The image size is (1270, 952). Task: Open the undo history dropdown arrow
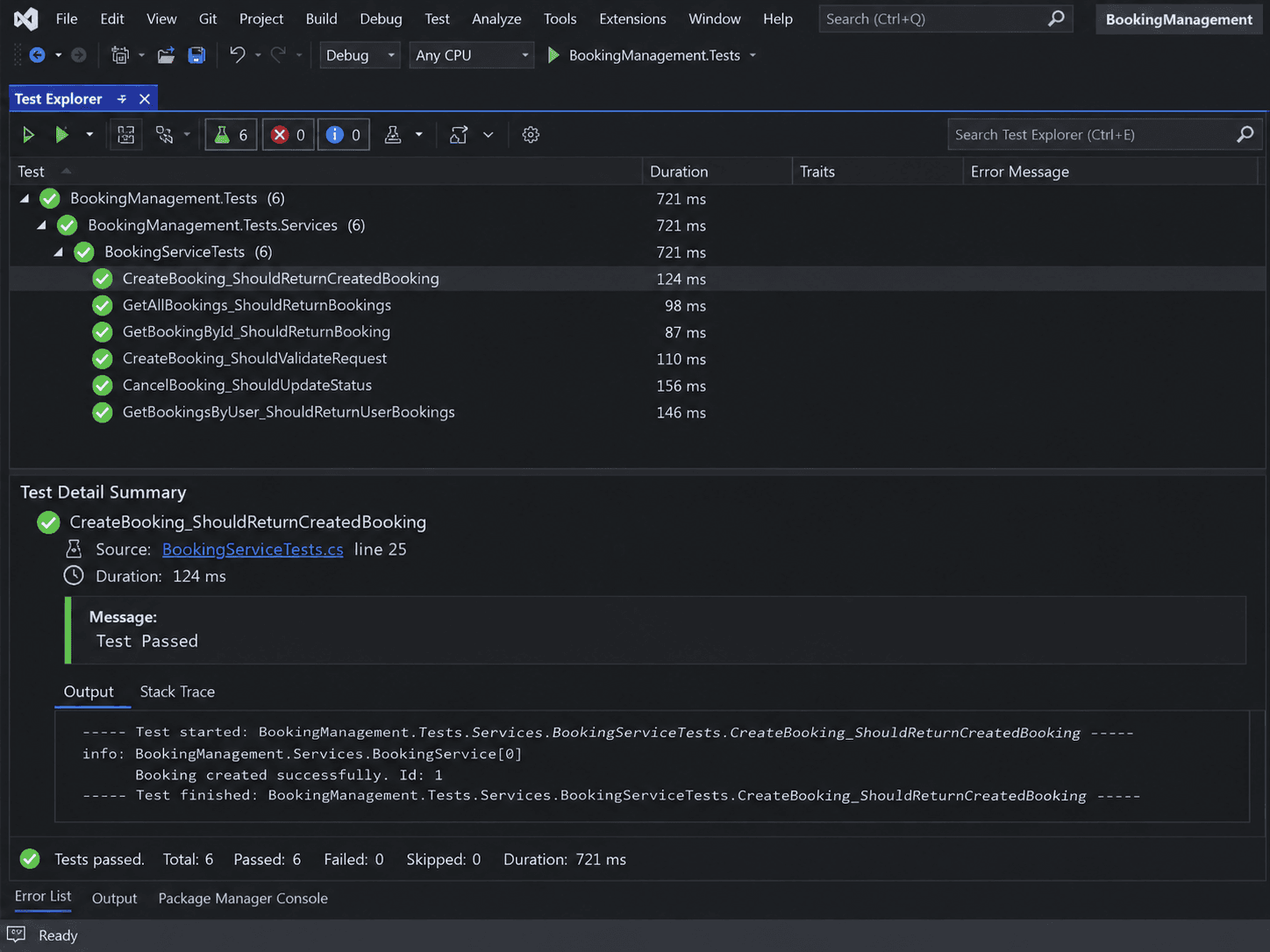click(x=258, y=55)
